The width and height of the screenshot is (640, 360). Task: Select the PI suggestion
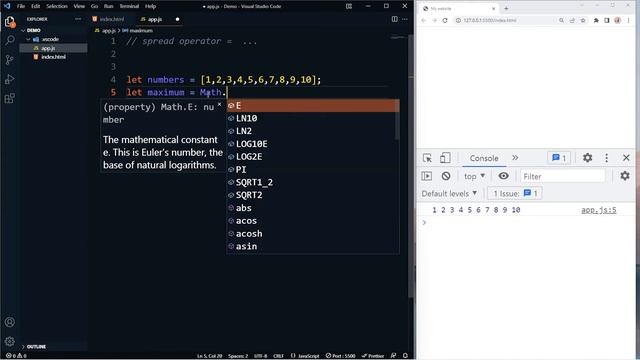tap(313, 169)
